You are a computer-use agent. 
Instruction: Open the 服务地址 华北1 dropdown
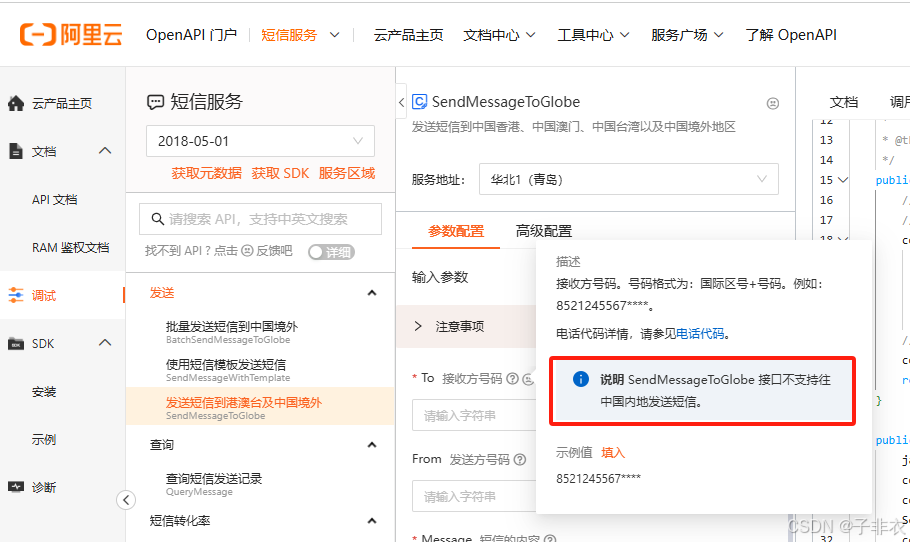(629, 179)
